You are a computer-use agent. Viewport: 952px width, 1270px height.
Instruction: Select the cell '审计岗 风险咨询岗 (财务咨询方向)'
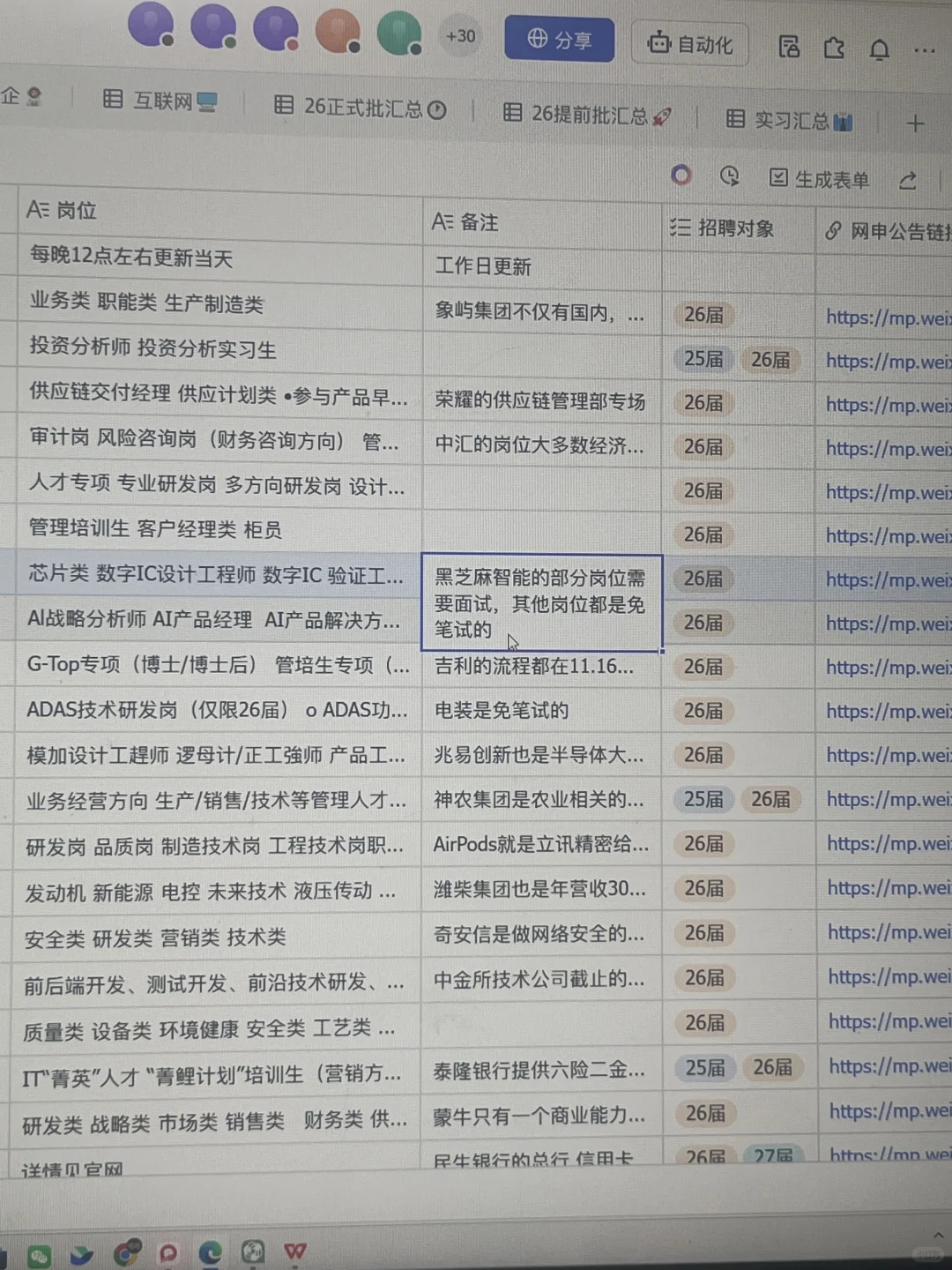pos(219,440)
